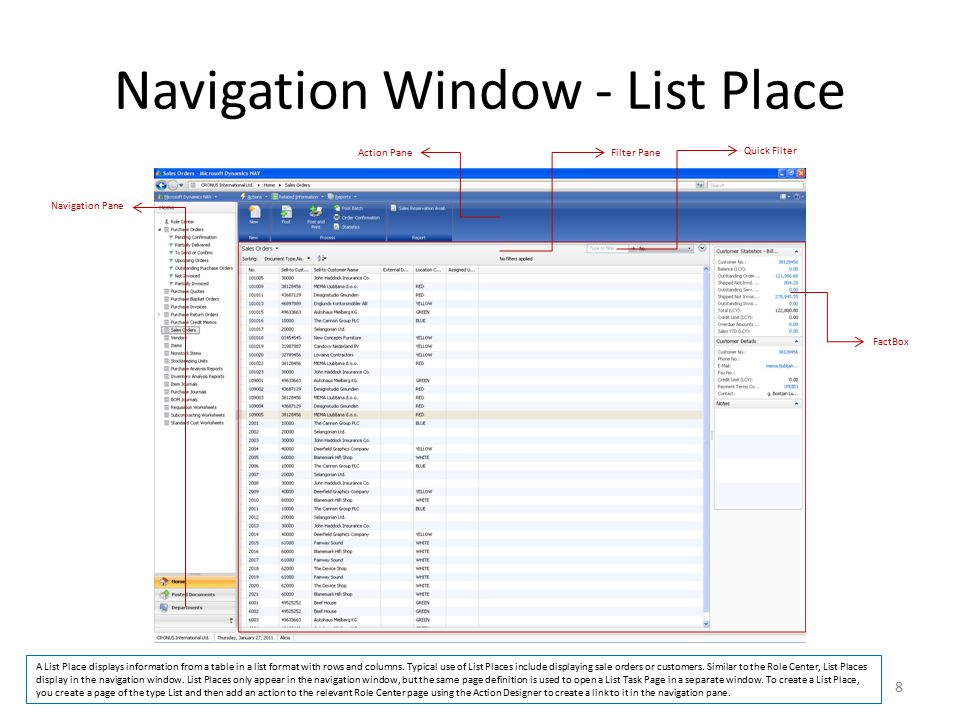Select Purchase Invoices in the navigation pane
The height and width of the screenshot is (720, 960).
coord(188,307)
